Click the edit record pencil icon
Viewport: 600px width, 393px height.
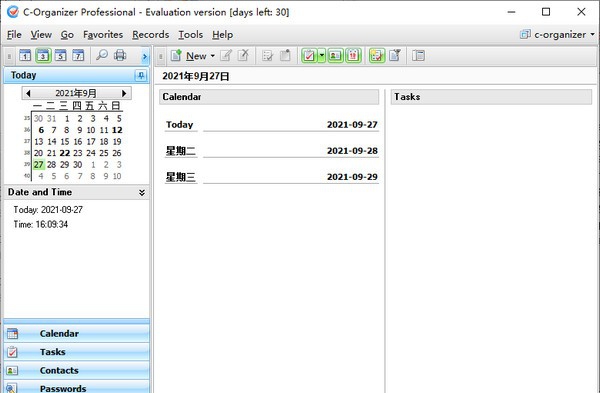(x=226, y=56)
